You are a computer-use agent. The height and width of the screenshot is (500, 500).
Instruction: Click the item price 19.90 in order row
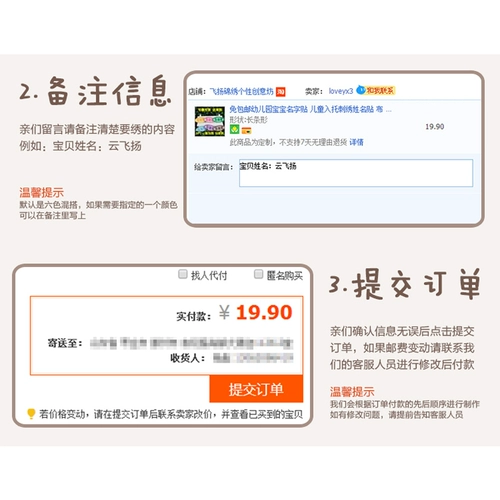coord(435,127)
